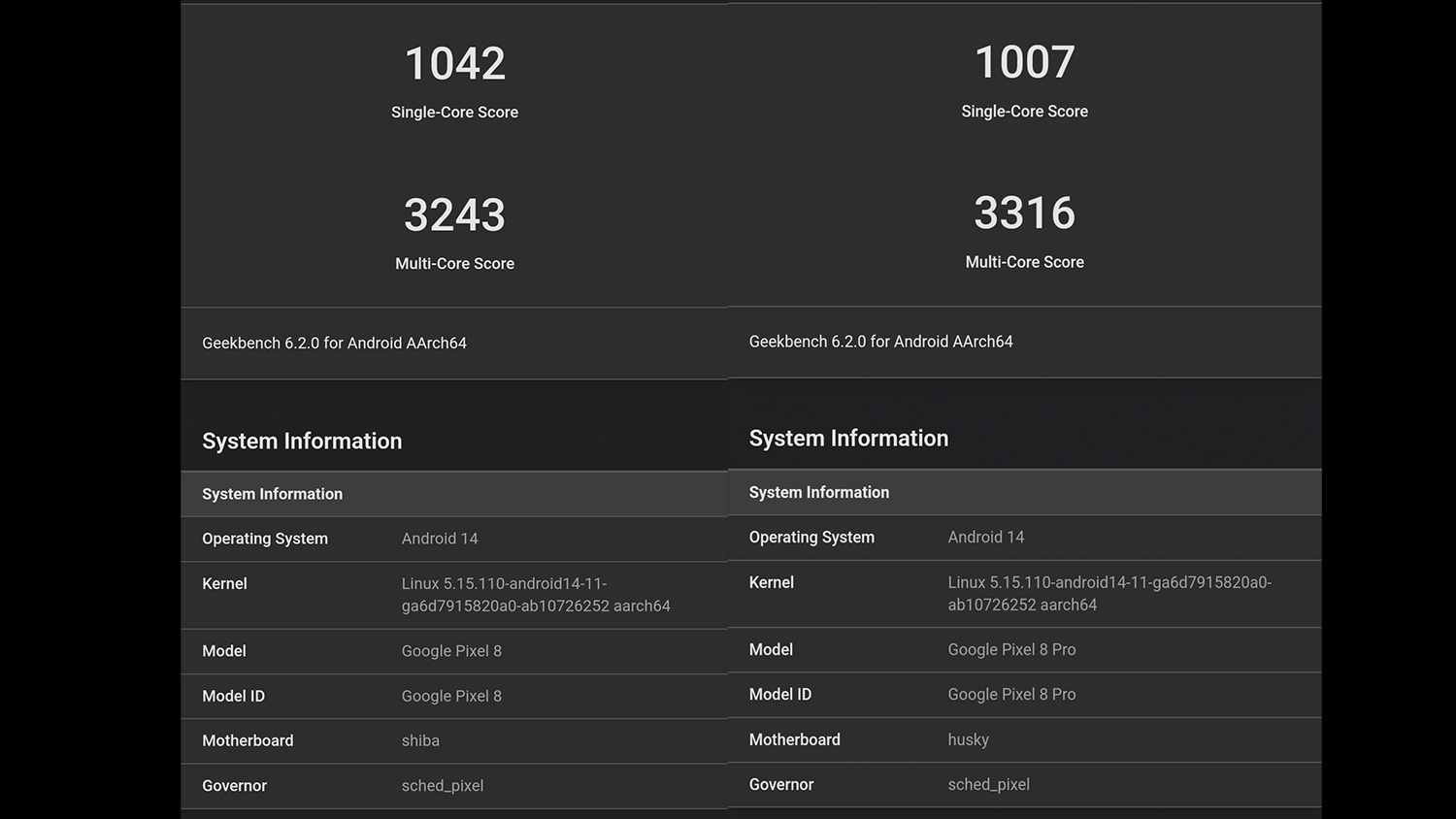This screenshot has width=1456, height=819.
Task: Select the 3316 multi-core score
Action: point(1024,213)
